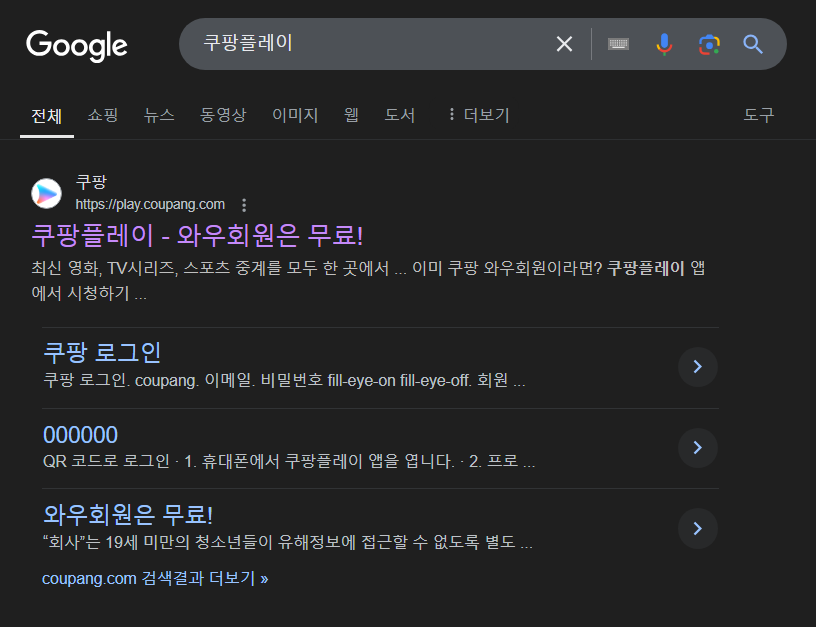The image size is (816, 627).
Task: Open the on-screen keyboard icon
Action: 618,44
